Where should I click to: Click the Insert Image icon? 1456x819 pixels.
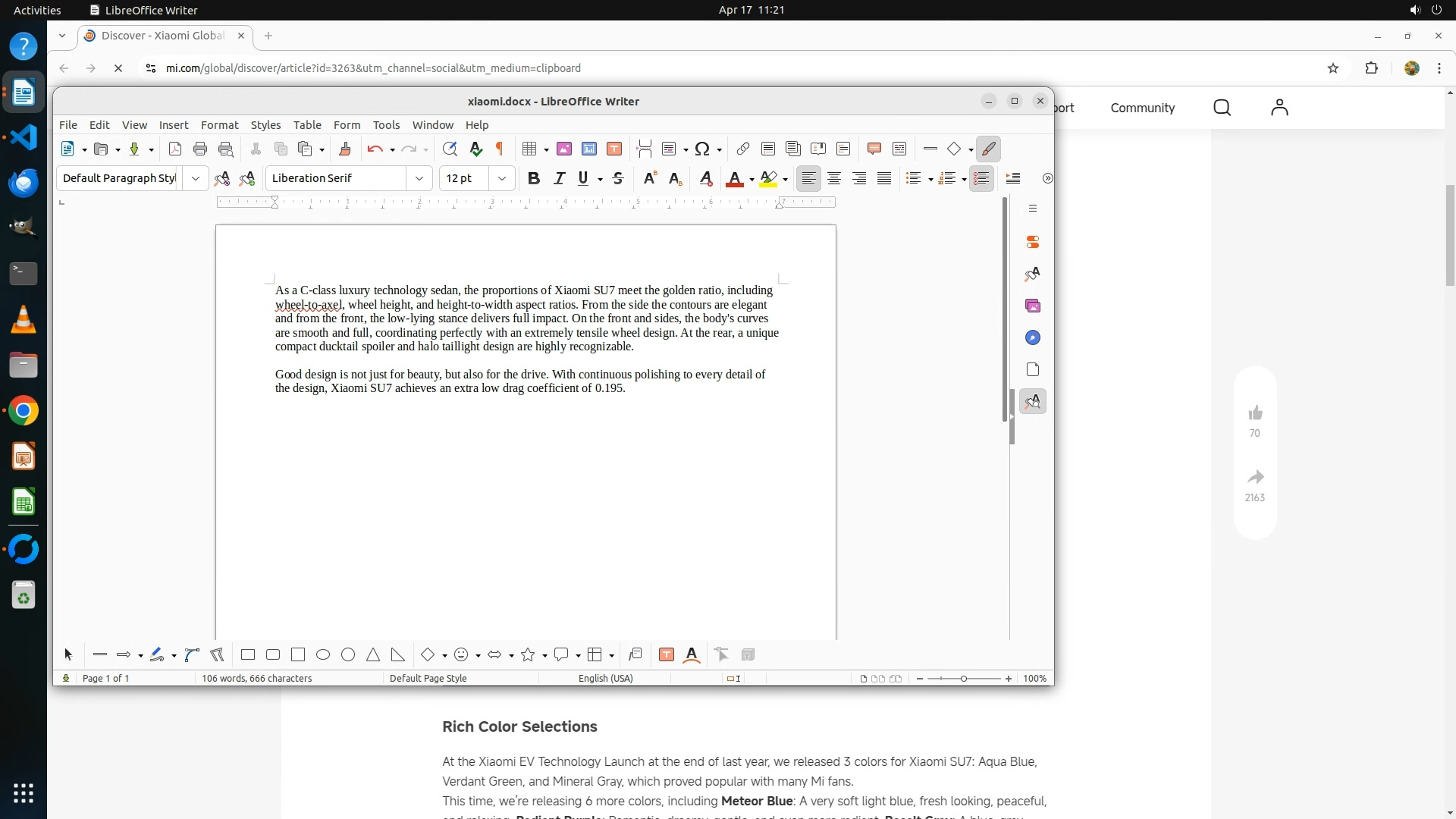[563, 149]
